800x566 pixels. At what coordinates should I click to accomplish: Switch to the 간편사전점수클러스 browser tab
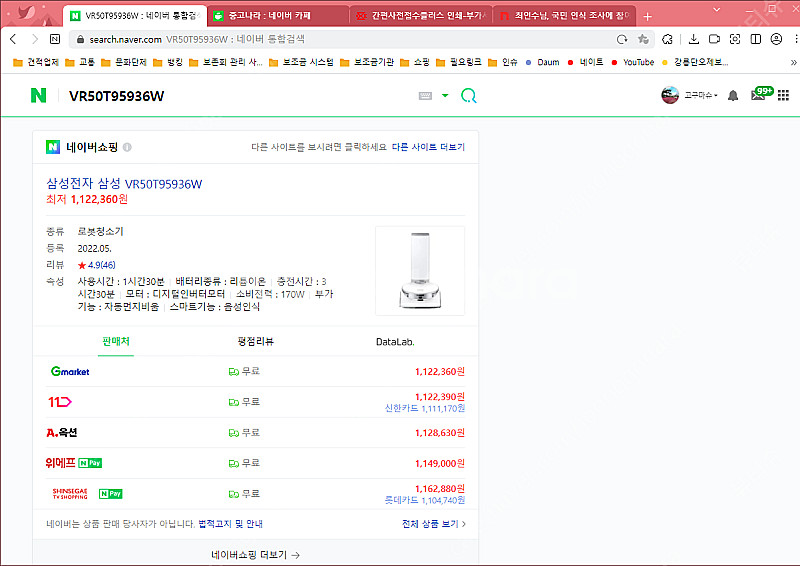420,16
